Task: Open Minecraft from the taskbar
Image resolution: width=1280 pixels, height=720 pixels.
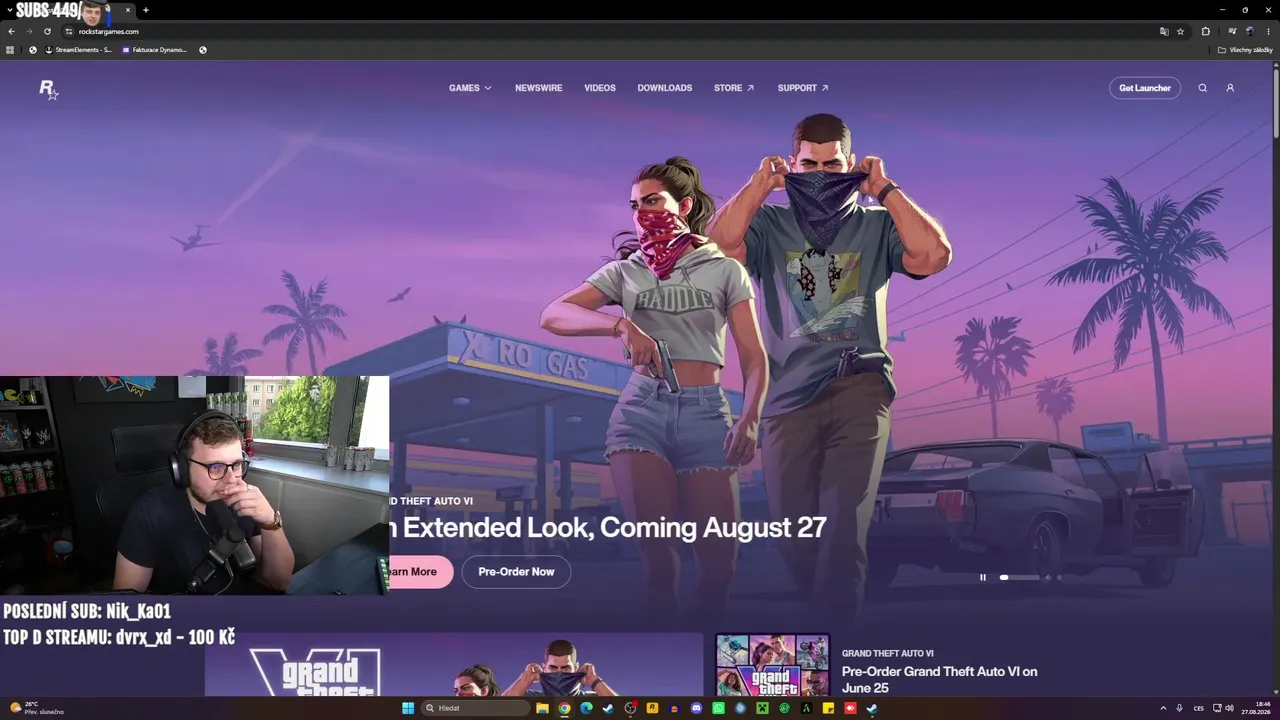Action: pyautogui.click(x=762, y=708)
